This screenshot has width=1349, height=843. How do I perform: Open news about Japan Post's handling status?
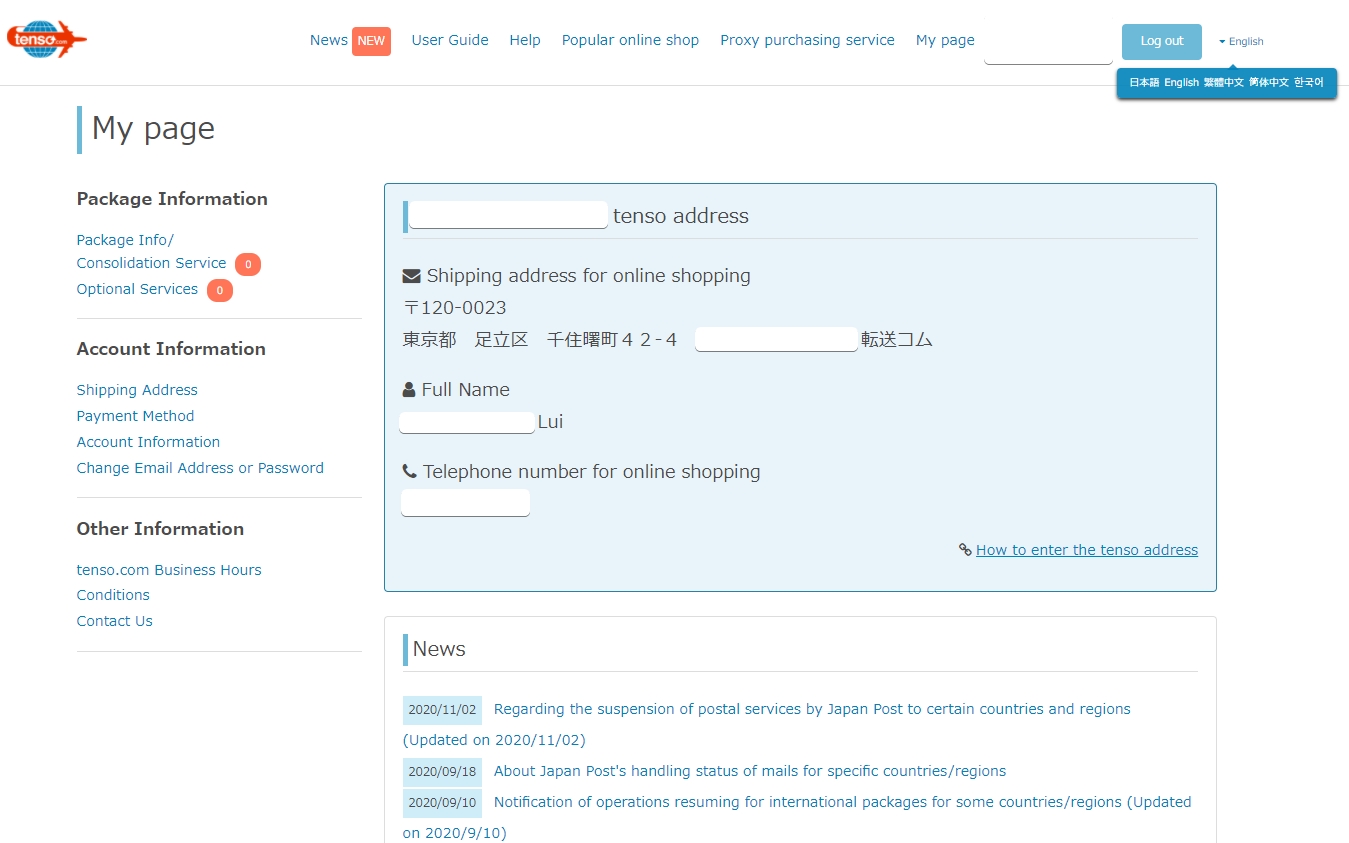coord(750,771)
